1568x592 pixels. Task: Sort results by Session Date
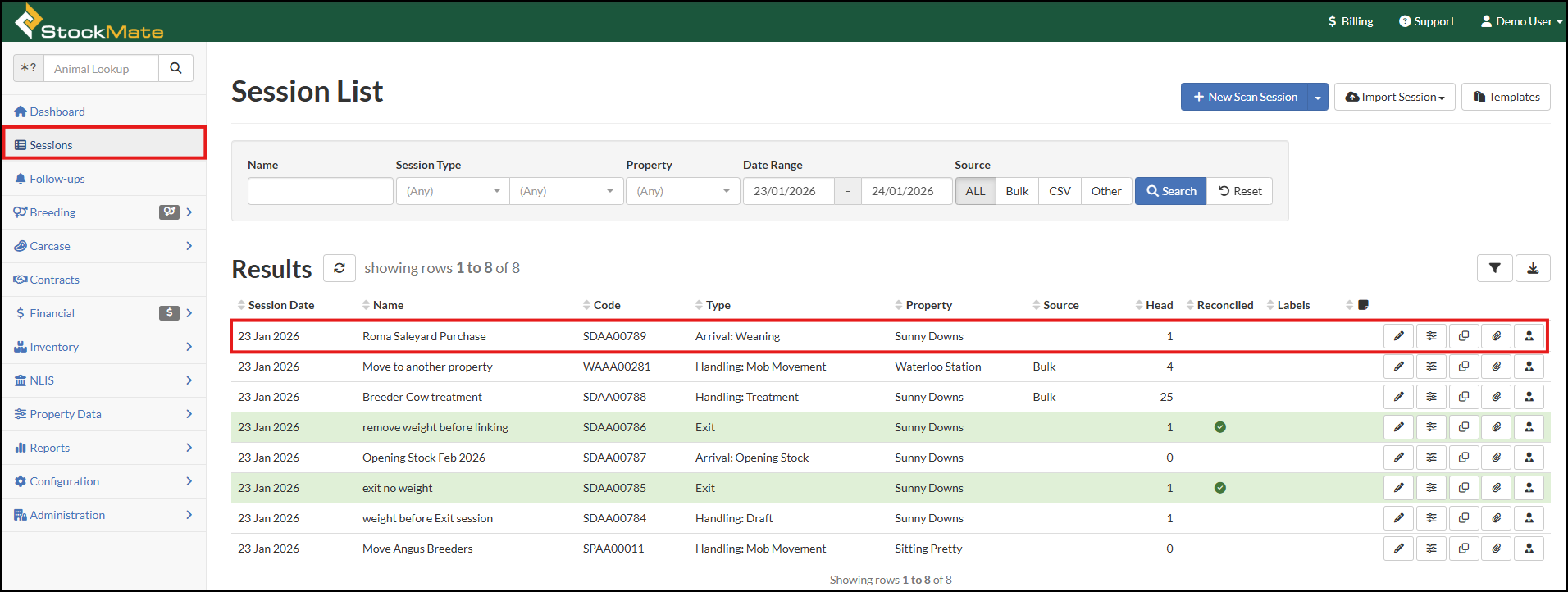tap(276, 305)
